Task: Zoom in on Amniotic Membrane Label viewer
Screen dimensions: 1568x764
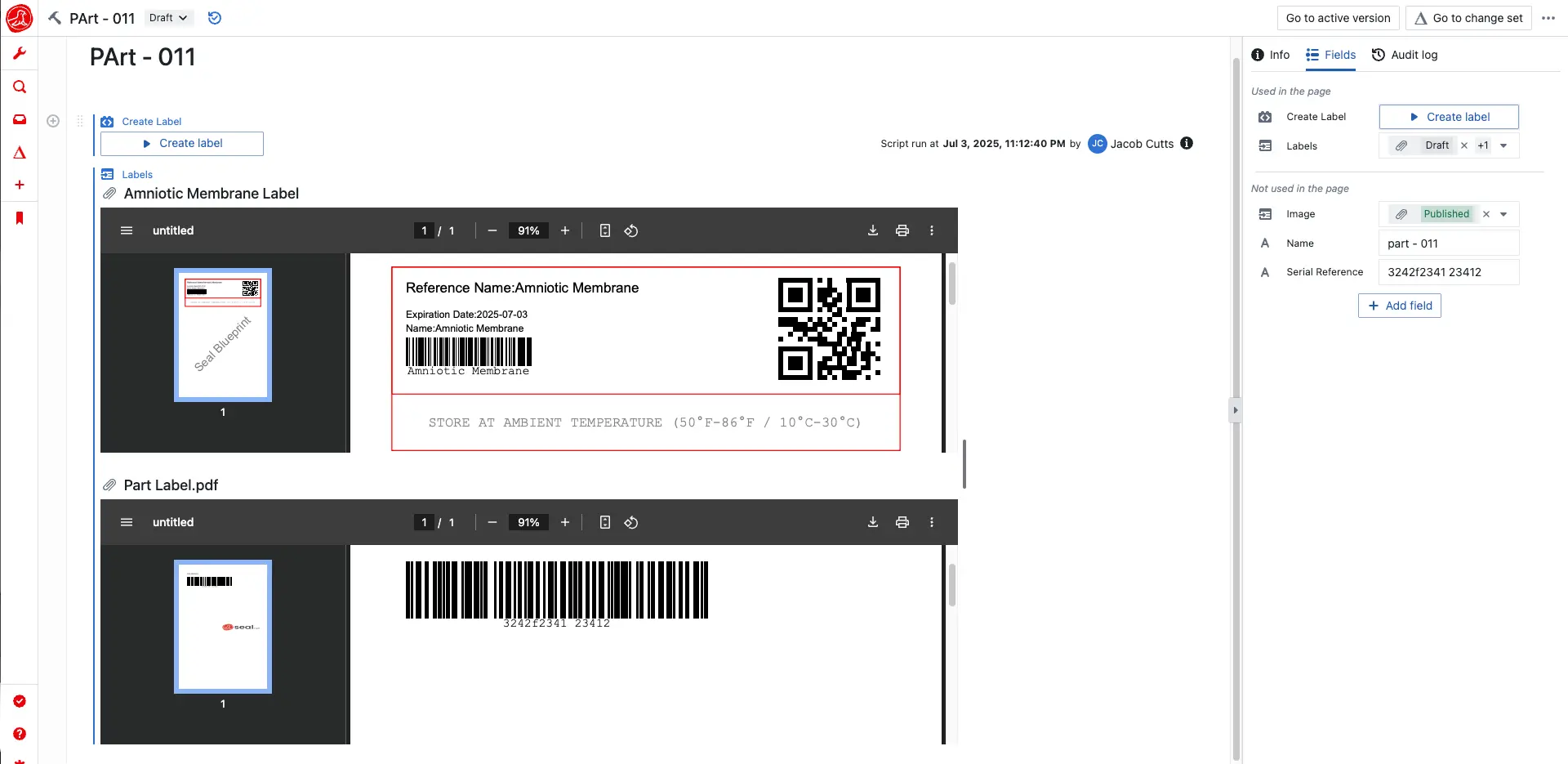Action: (565, 230)
